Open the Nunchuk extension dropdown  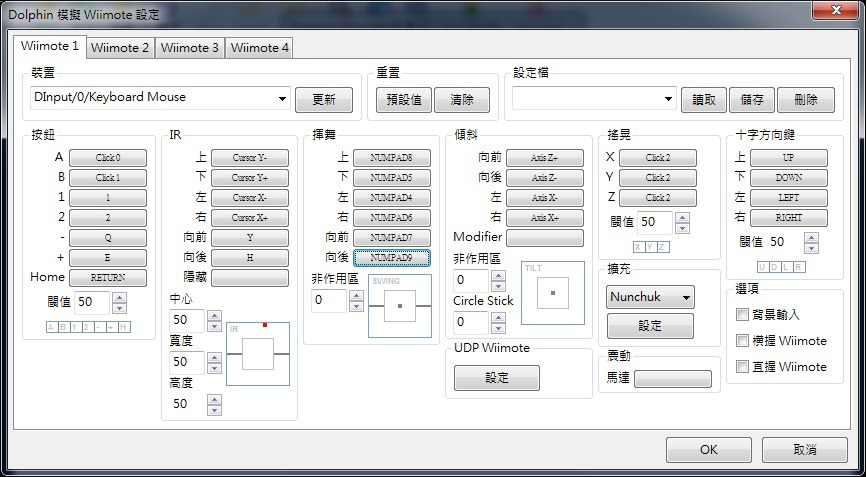[650, 297]
